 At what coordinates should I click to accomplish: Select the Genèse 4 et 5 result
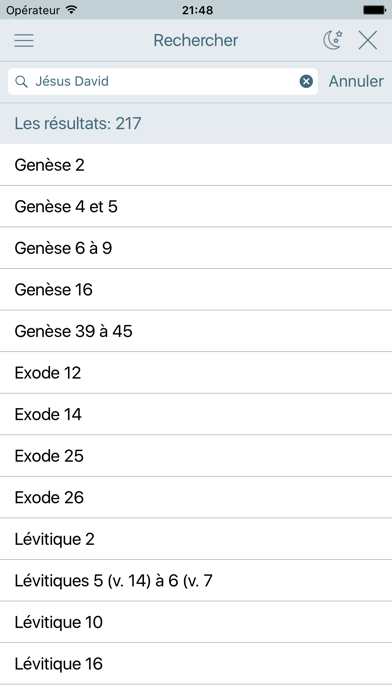click(196, 206)
